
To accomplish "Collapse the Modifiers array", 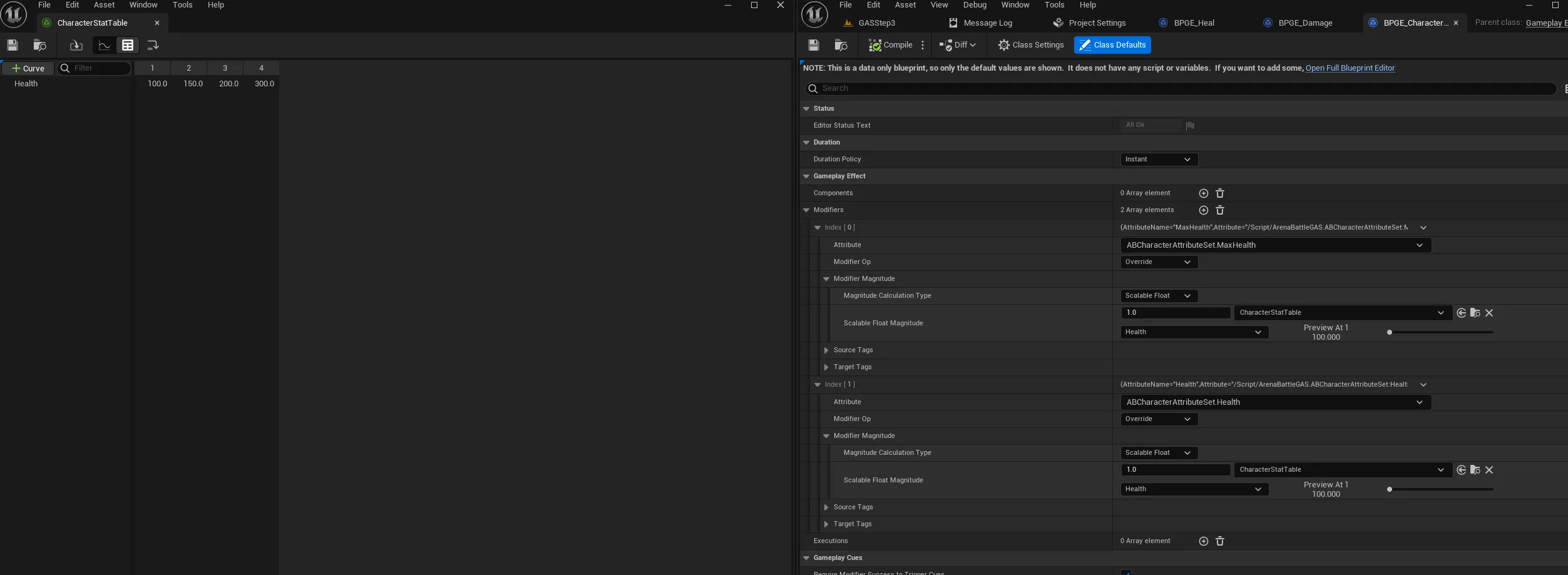I will 806,210.
